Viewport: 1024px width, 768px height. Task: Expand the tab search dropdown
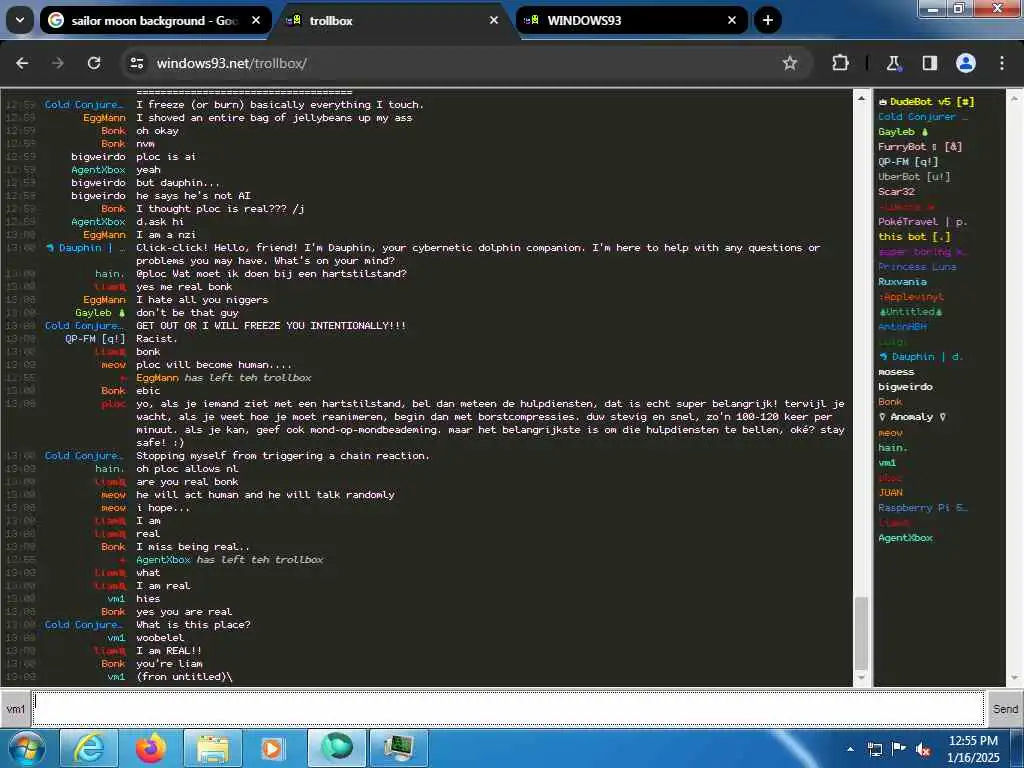[20, 20]
